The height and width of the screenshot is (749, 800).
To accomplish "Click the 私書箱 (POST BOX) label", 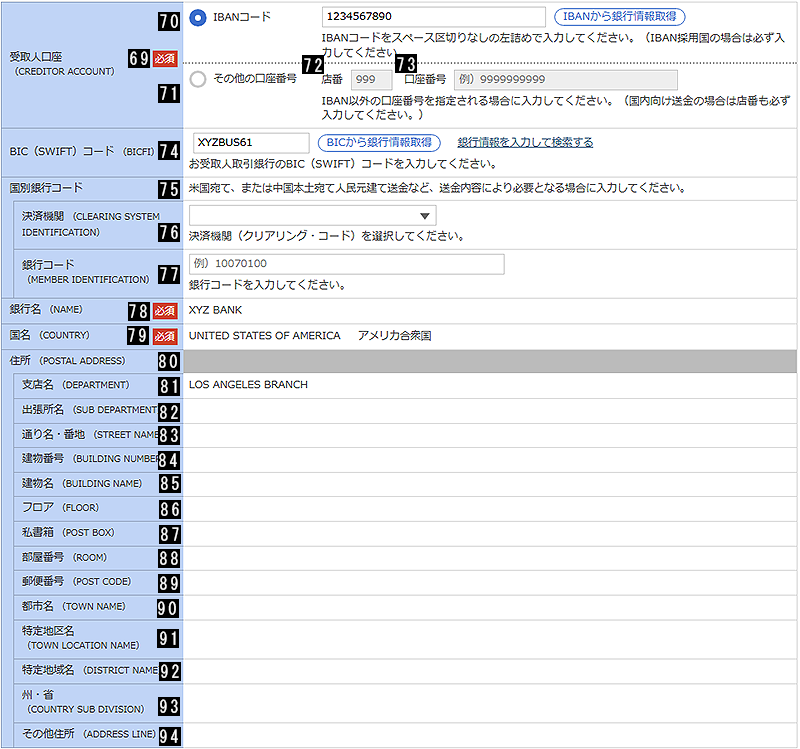I will coord(68,532).
